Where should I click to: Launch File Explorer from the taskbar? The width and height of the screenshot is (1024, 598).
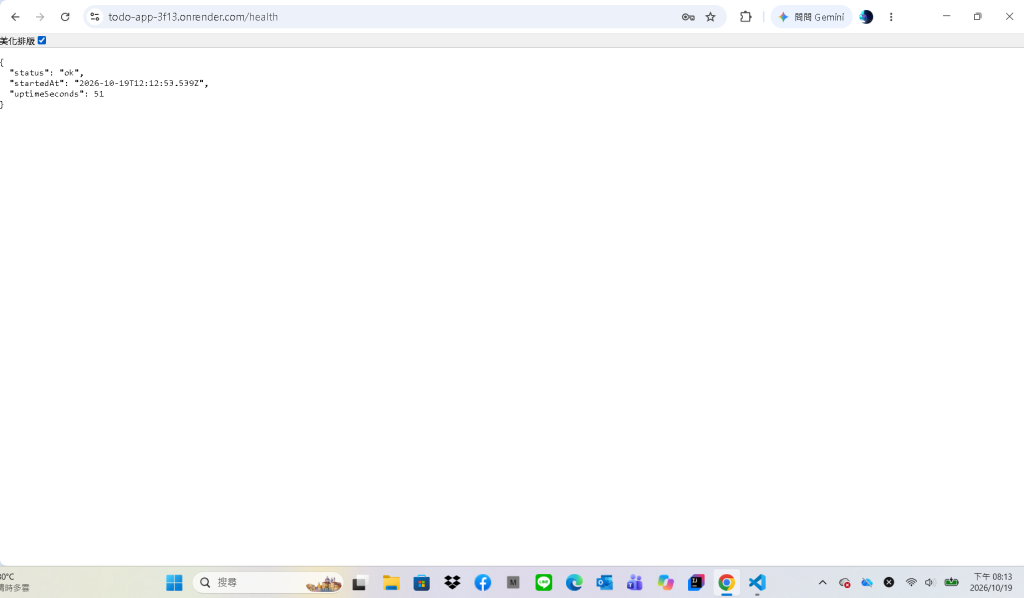coord(391,582)
